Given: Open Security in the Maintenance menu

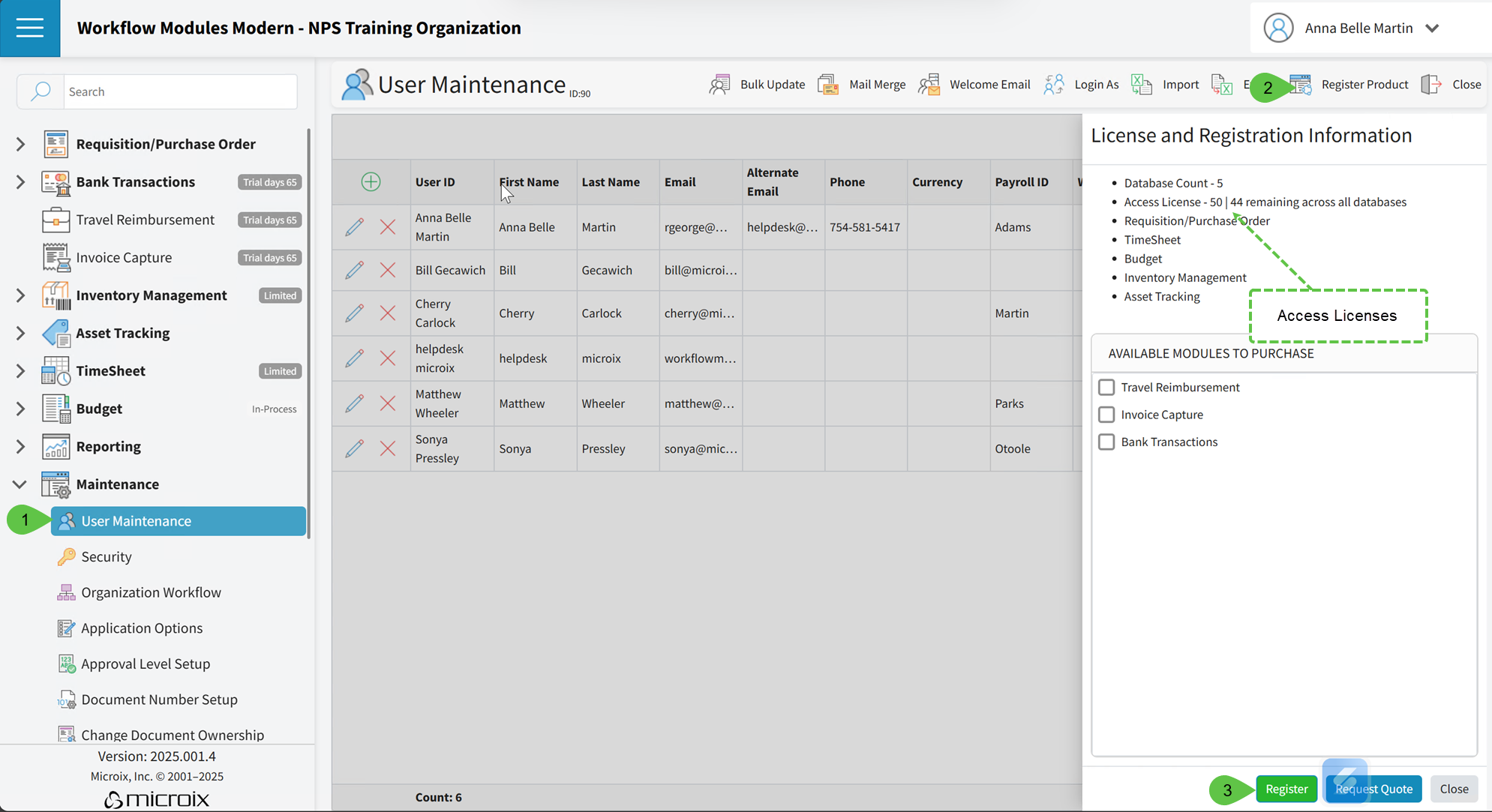Looking at the screenshot, I should click(x=107, y=556).
